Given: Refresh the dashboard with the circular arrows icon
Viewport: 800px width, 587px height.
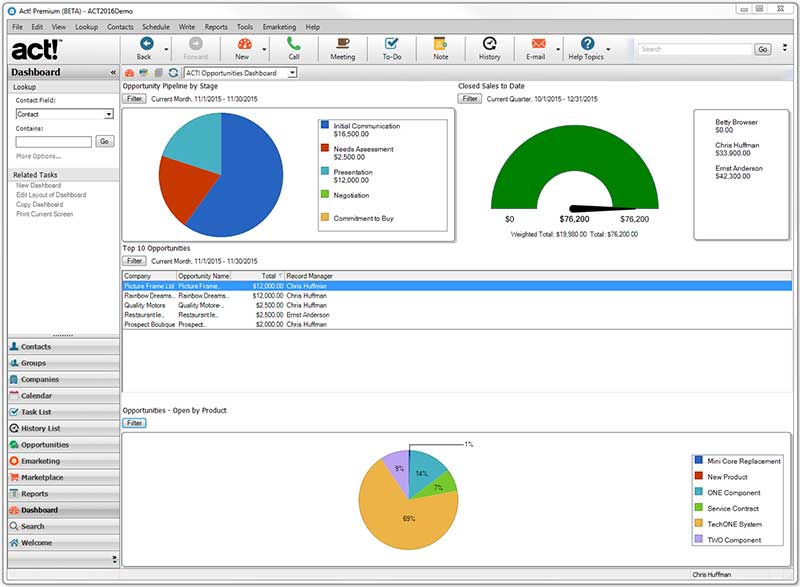Looking at the screenshot, I should click(173, 73).
